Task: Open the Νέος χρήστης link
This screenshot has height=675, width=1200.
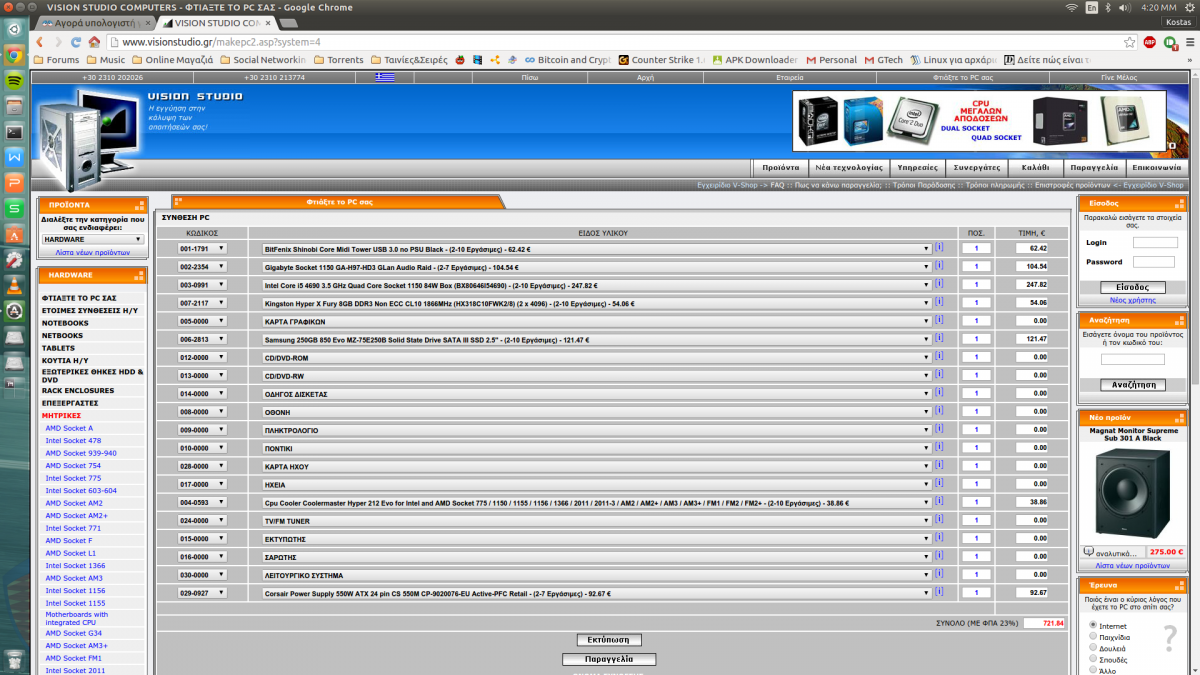Action: tap(1132, 300)
